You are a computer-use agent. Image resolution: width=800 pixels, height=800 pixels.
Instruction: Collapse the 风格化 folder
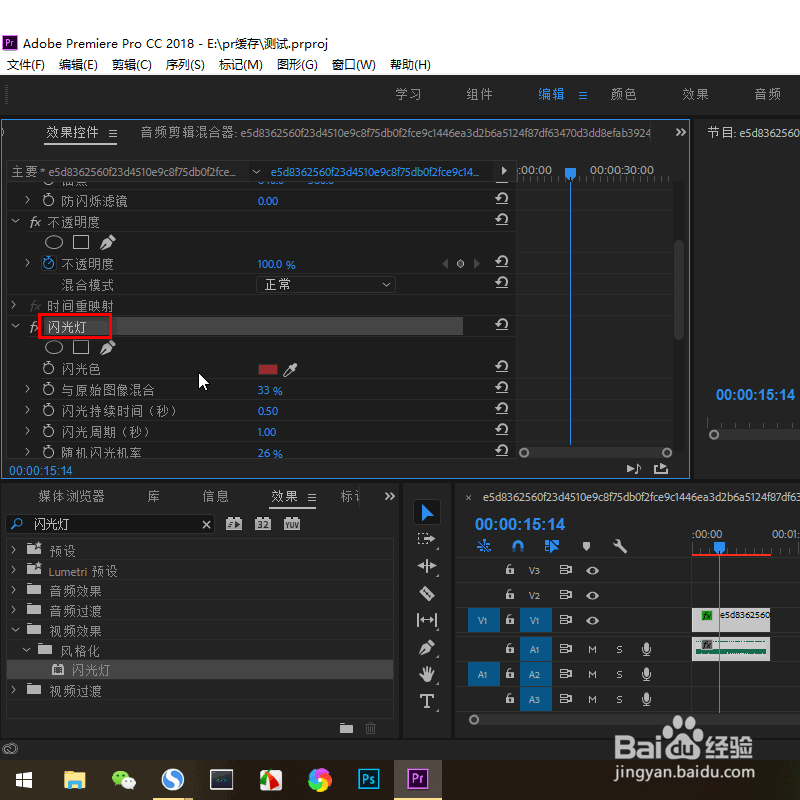pyautogui.click(x=27, y=650)
